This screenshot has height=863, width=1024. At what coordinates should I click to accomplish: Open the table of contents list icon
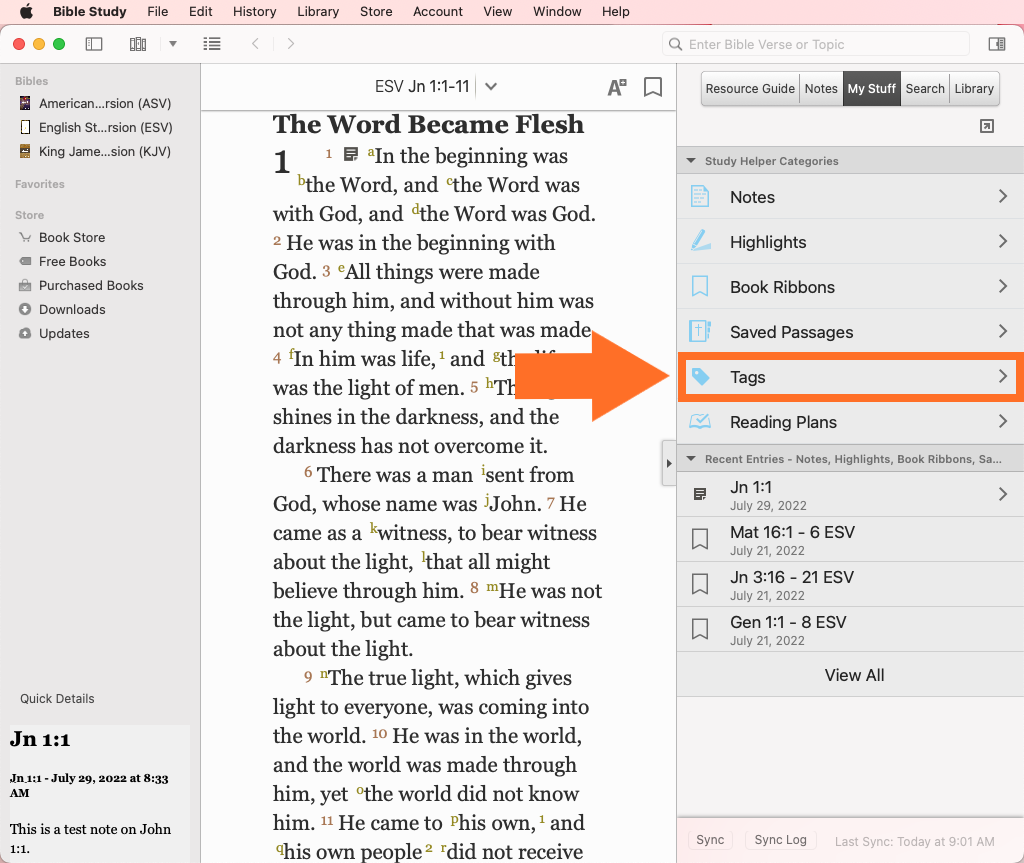[x=212, y=44]
